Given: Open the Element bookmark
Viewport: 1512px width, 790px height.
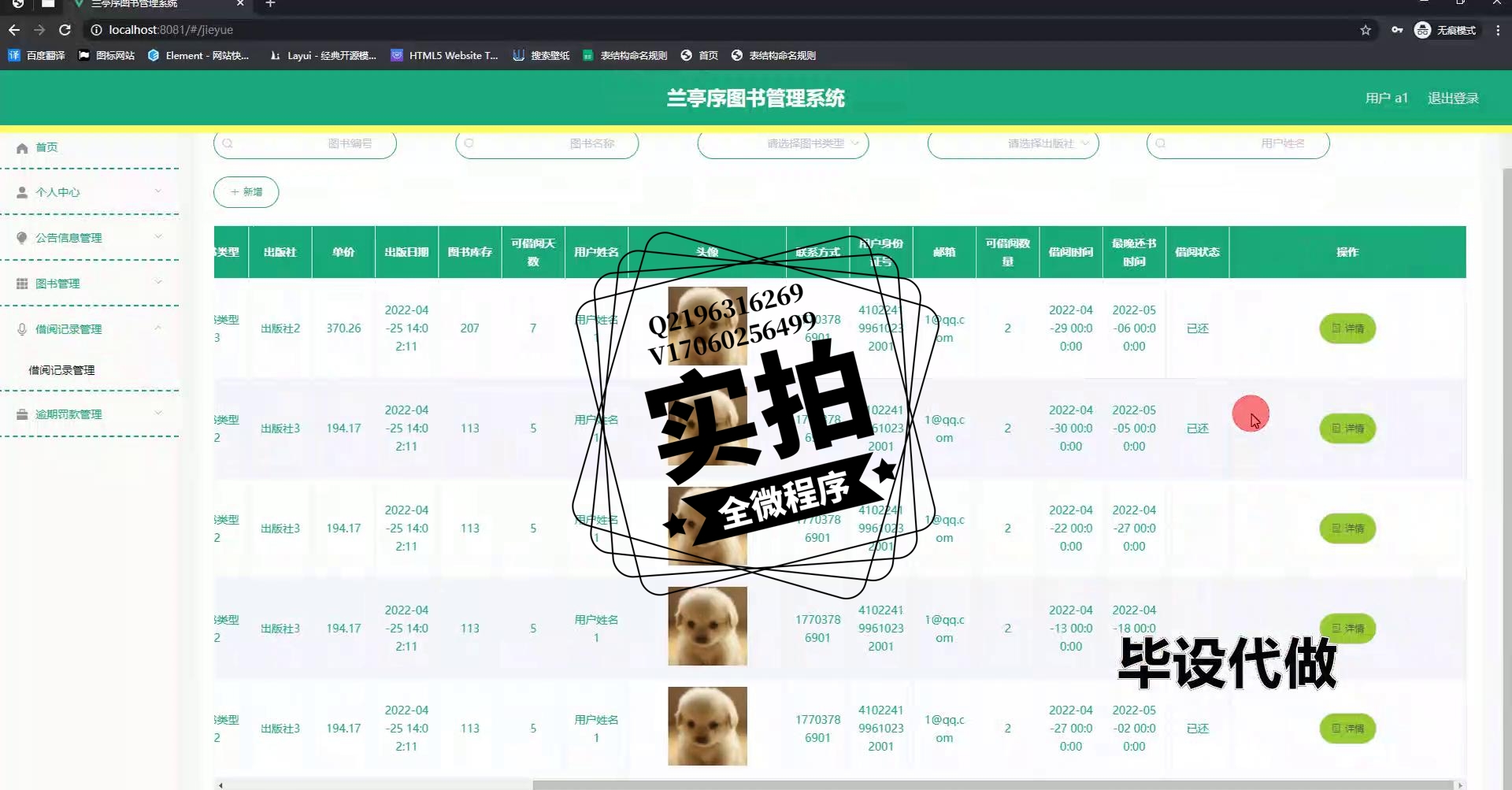Looking at the screenshot, I should point(198,55).
